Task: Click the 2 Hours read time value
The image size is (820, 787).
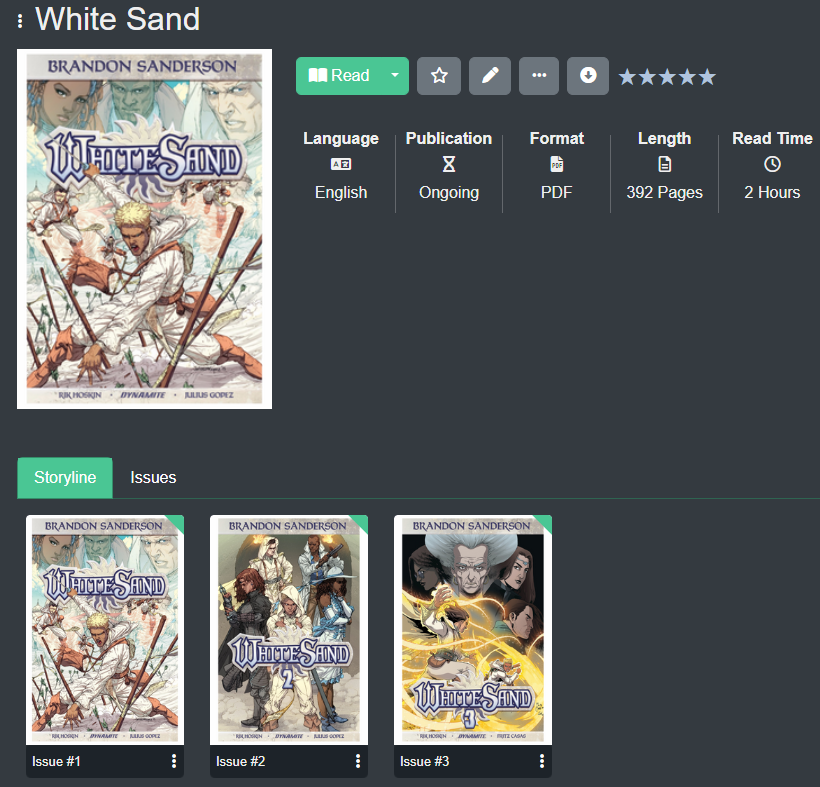Action: click(772, 192)
